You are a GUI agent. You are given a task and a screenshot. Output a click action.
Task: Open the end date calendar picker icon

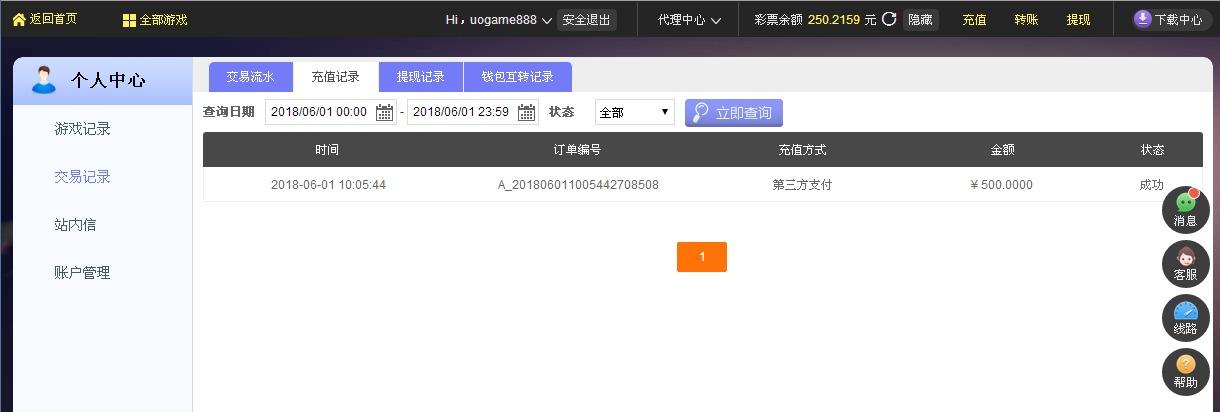point(527,112)
